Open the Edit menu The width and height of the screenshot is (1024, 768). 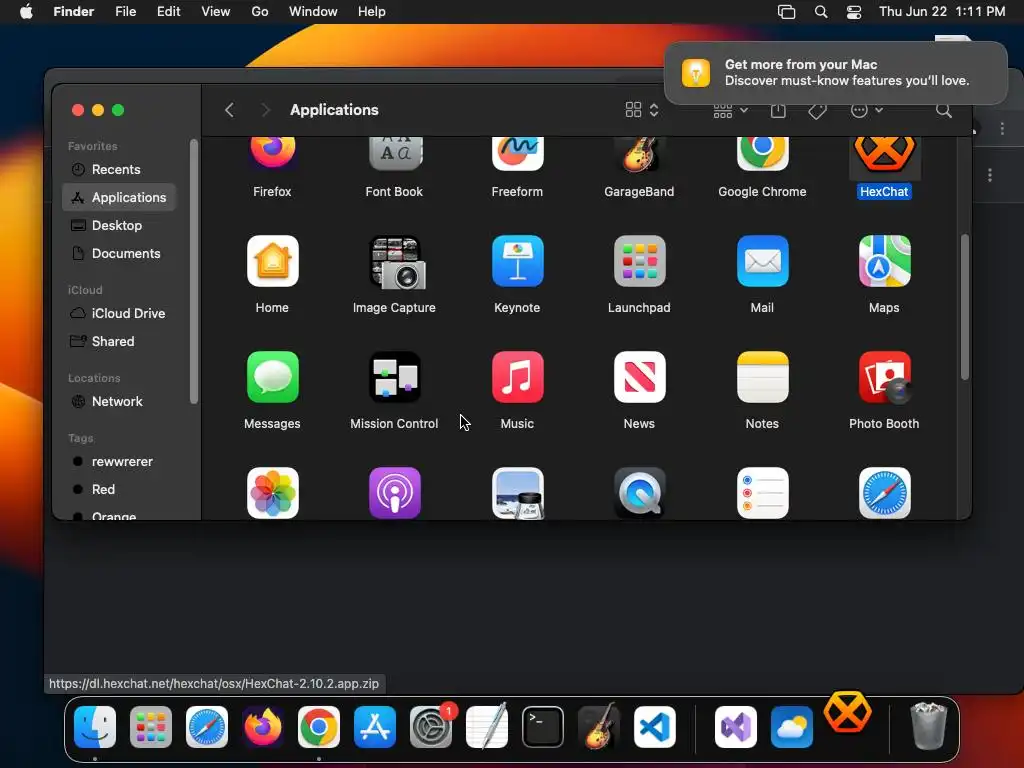[168, 12]
